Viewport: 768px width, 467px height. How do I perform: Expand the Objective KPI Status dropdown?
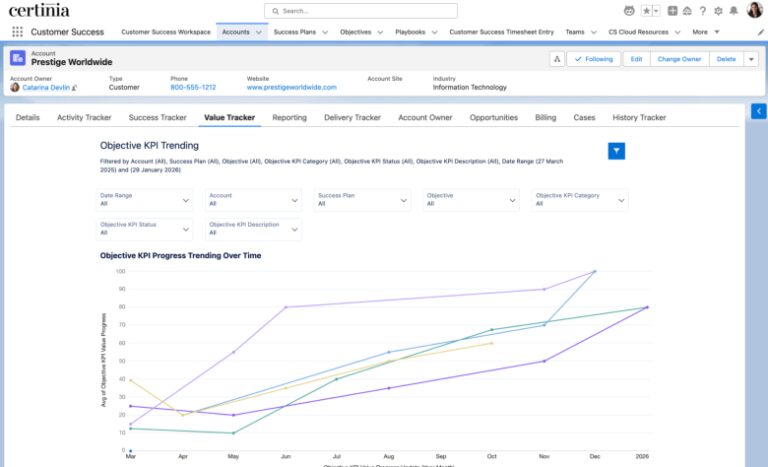(x=145, y=229)
